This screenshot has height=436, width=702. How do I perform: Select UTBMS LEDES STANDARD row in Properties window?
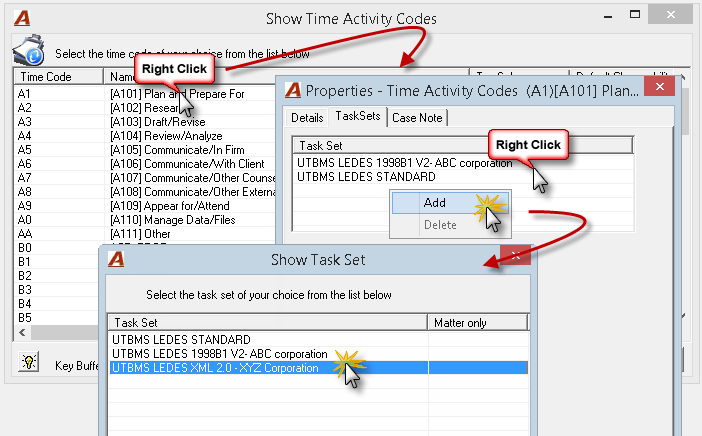point(463,177)
